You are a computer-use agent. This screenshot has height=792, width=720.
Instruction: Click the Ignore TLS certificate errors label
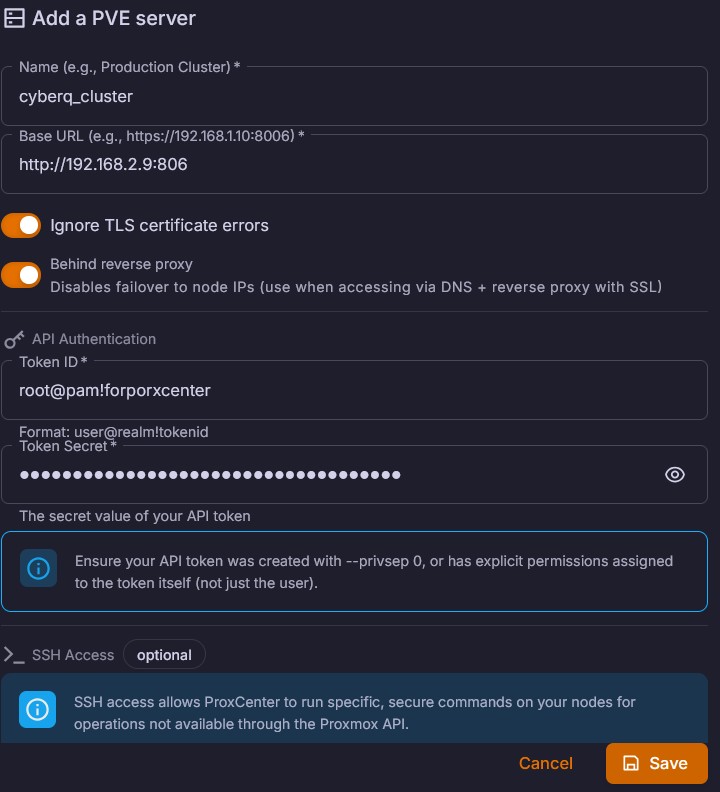coord(159,225)
